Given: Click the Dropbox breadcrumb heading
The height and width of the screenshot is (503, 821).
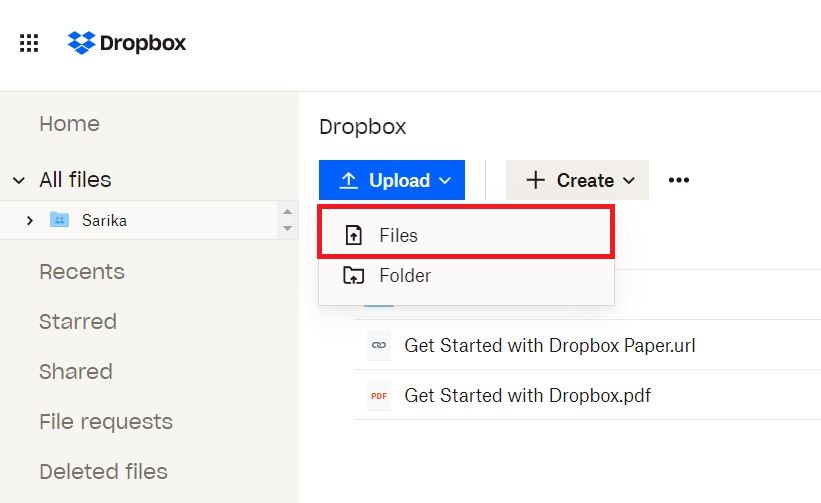Looking at the screenshot, I should 362,127.
